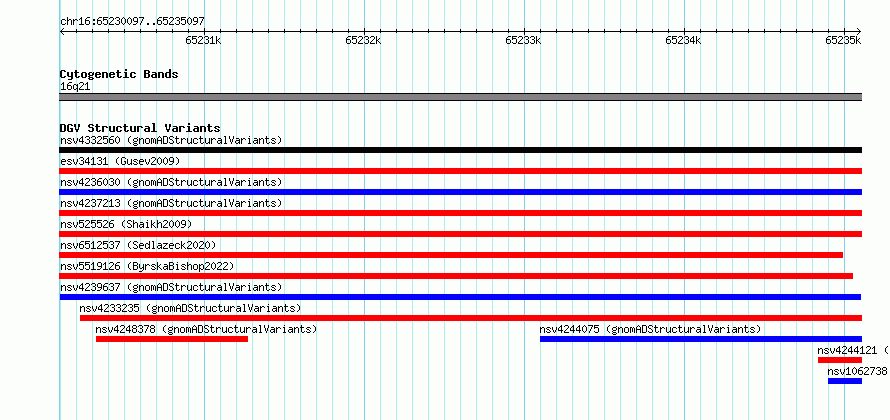
Task: Open the nsv525526 (Shaikh2009) label
Action: [x=126, y=224]
